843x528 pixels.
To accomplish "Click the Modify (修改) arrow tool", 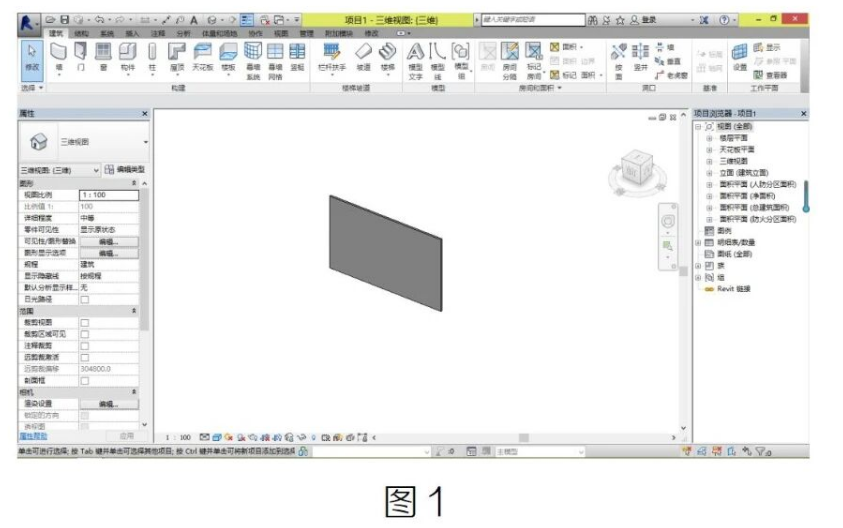I will pyautogui.click(x=32, y=59).
